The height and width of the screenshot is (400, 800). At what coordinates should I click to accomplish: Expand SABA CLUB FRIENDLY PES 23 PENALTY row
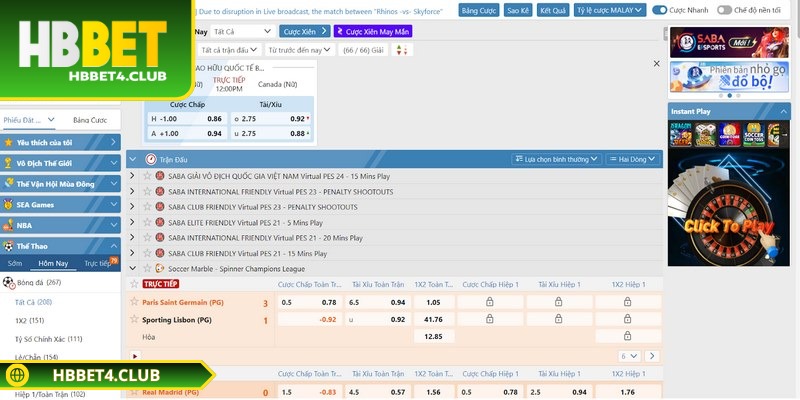(x=132, y=207)
